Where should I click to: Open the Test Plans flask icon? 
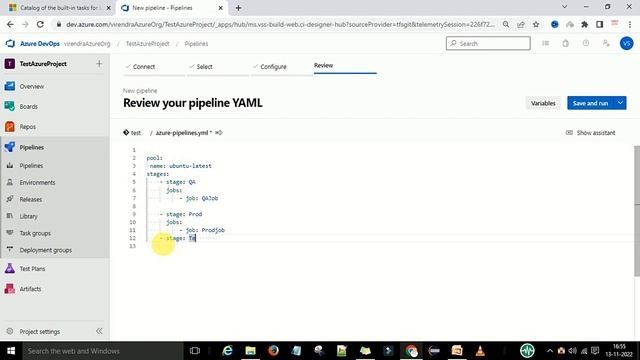point(10,268)
